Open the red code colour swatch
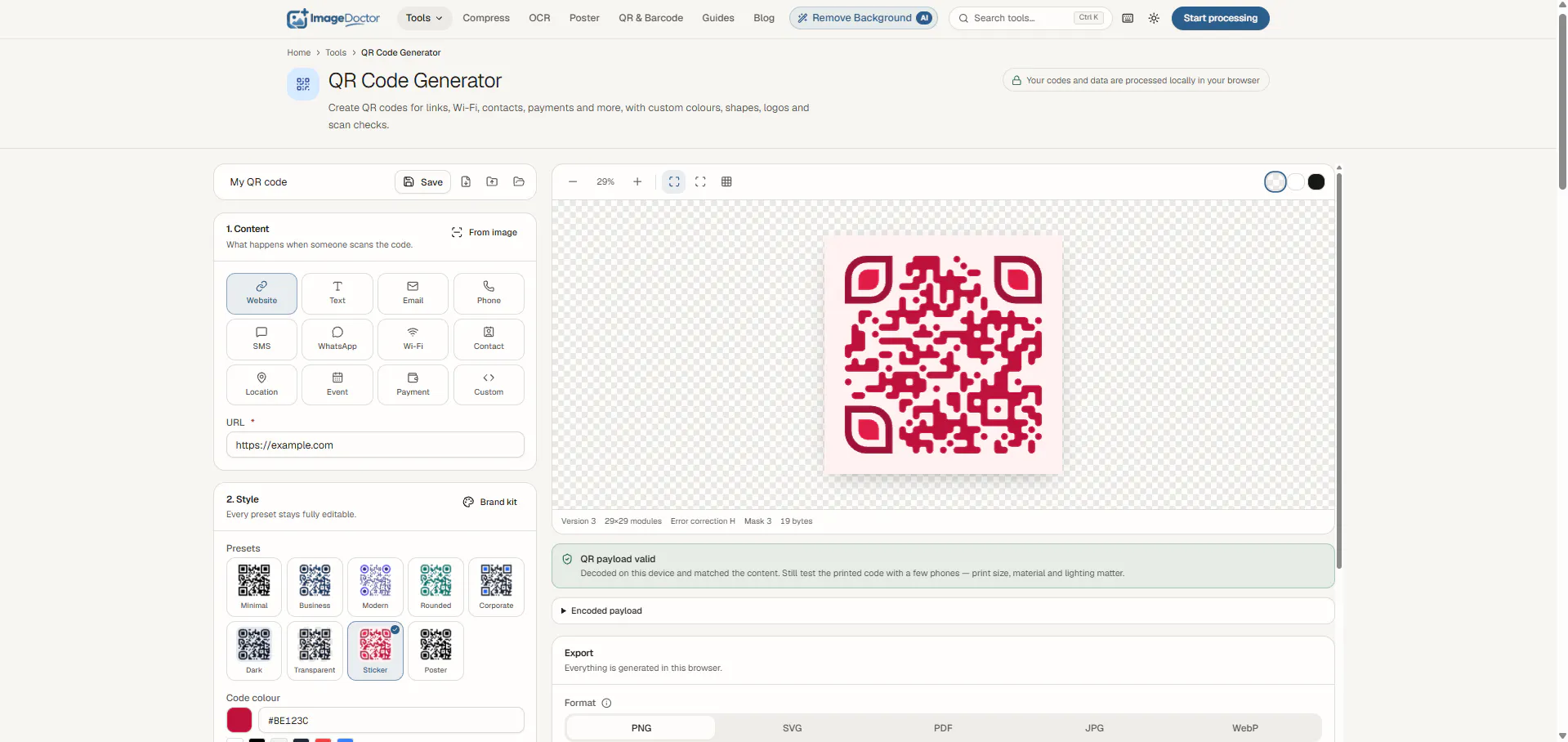Screen dimensions: 1568x742 (239, 720)
